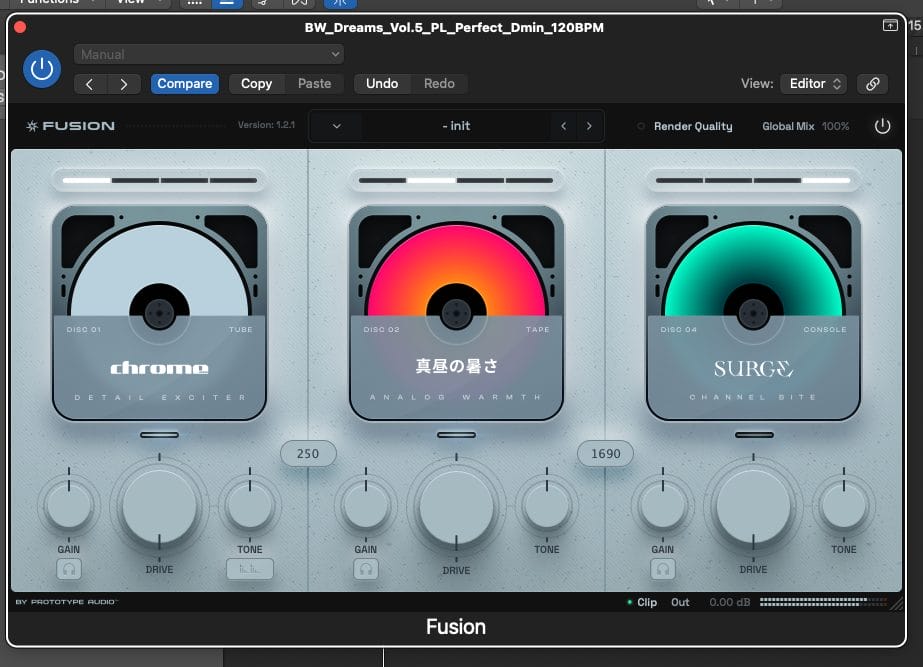Viewport: 923px width, 667px height.
Task: Click the previous setting arrow below Manual
Action: (90, 84)
